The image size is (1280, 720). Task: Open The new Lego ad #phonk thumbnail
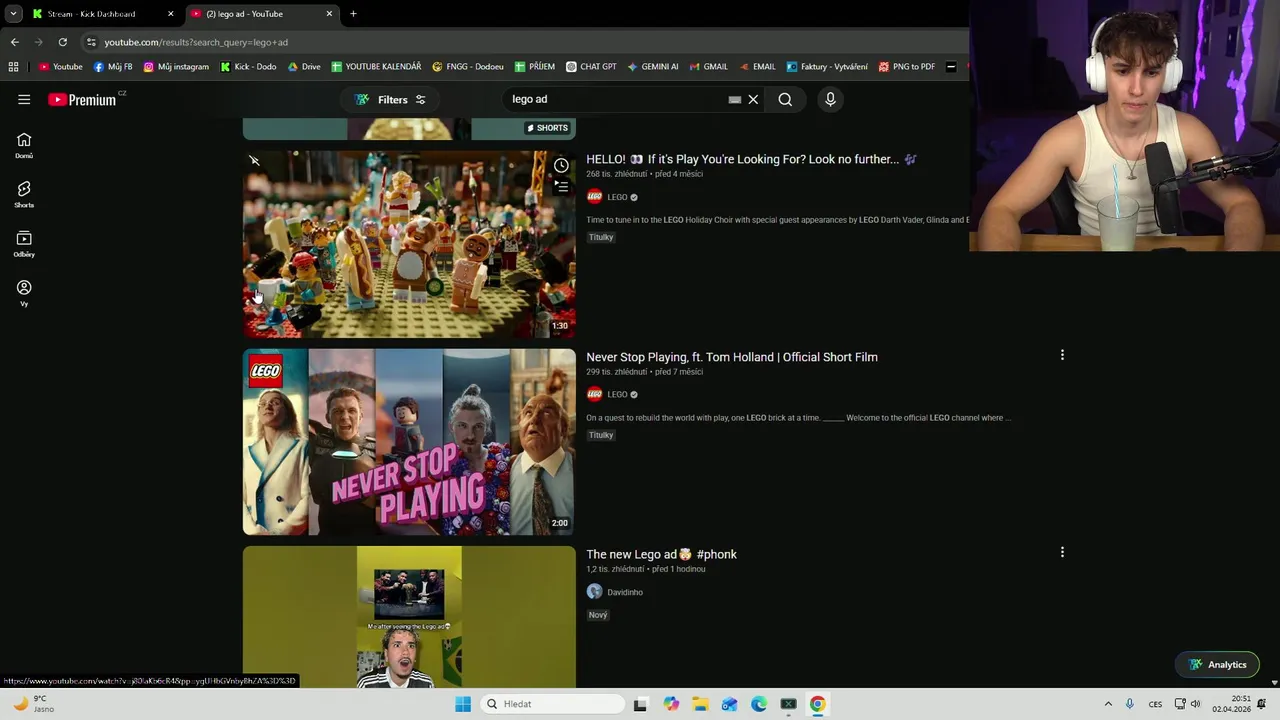coord(409,617)
